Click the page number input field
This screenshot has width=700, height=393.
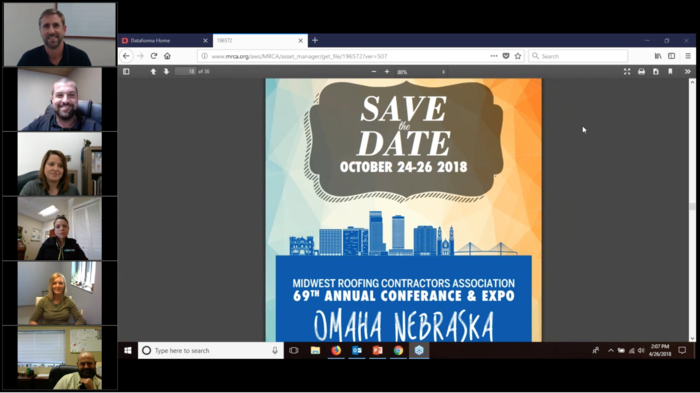coord(185,71)
